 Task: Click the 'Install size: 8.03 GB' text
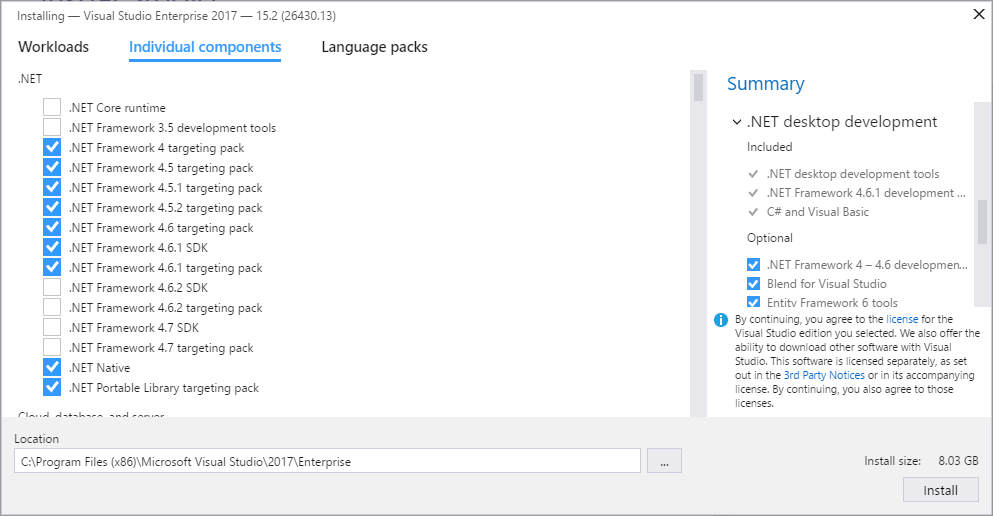point(921,461)
